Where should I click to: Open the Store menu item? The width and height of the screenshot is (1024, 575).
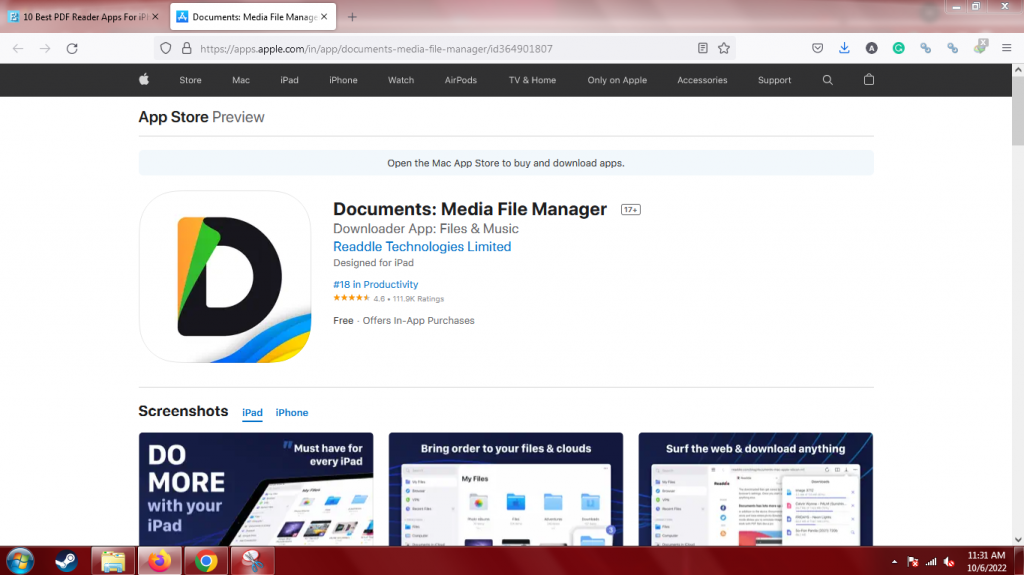coord(191,80)
